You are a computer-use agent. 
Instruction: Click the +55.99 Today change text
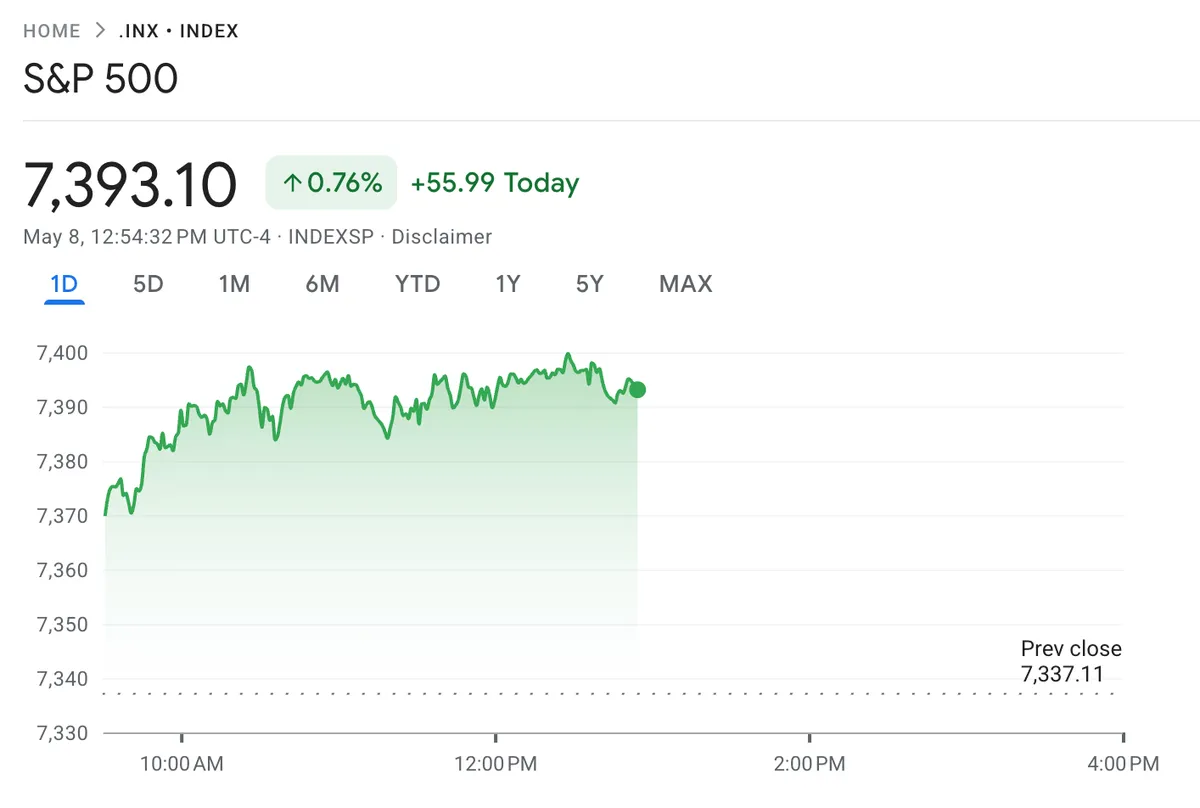[x=495, y=183]
